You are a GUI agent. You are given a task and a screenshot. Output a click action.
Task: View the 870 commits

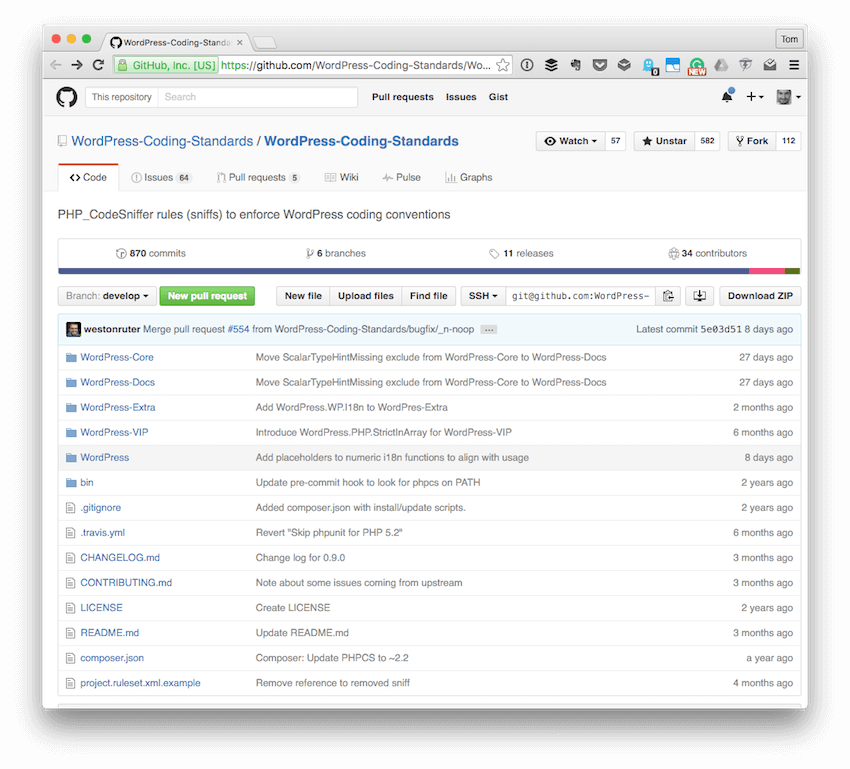[151, 253]
